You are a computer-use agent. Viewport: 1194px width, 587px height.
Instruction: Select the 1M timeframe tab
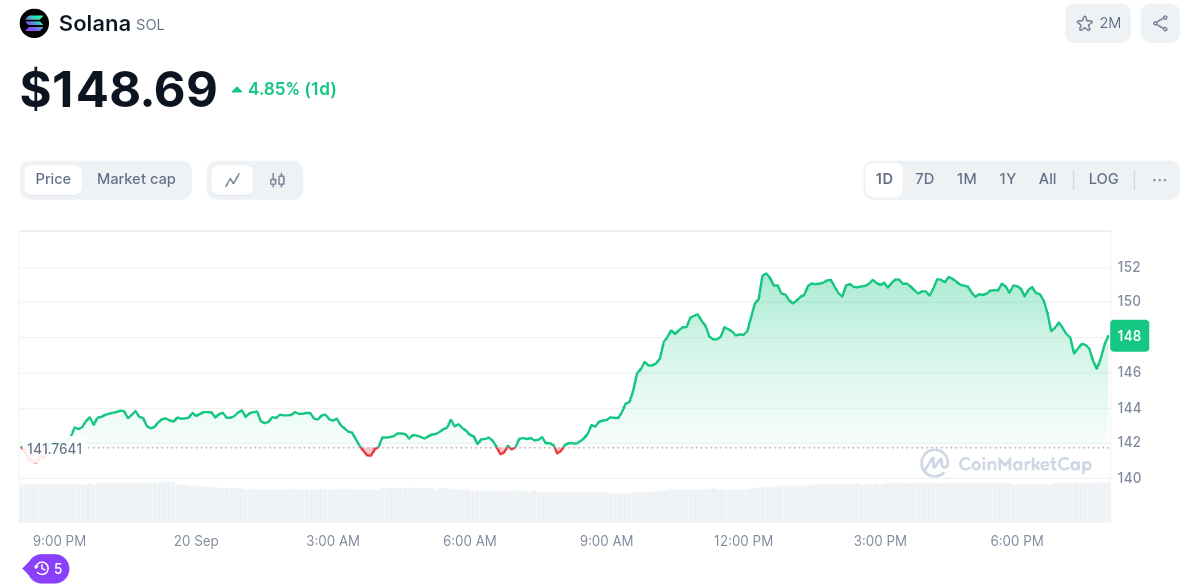[x=966, y=179]
